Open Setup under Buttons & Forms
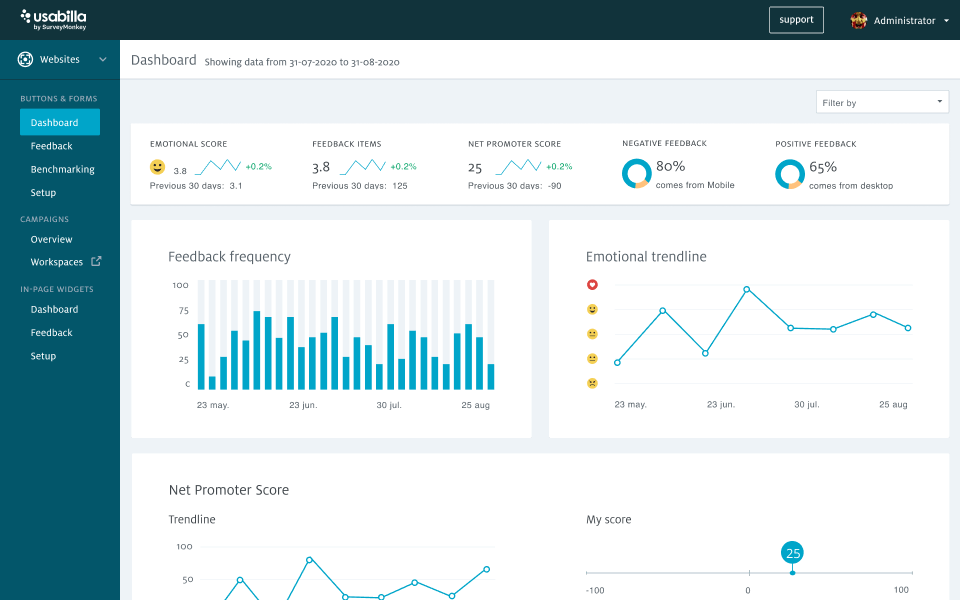The image size is (960, 600). click(43, 192)
